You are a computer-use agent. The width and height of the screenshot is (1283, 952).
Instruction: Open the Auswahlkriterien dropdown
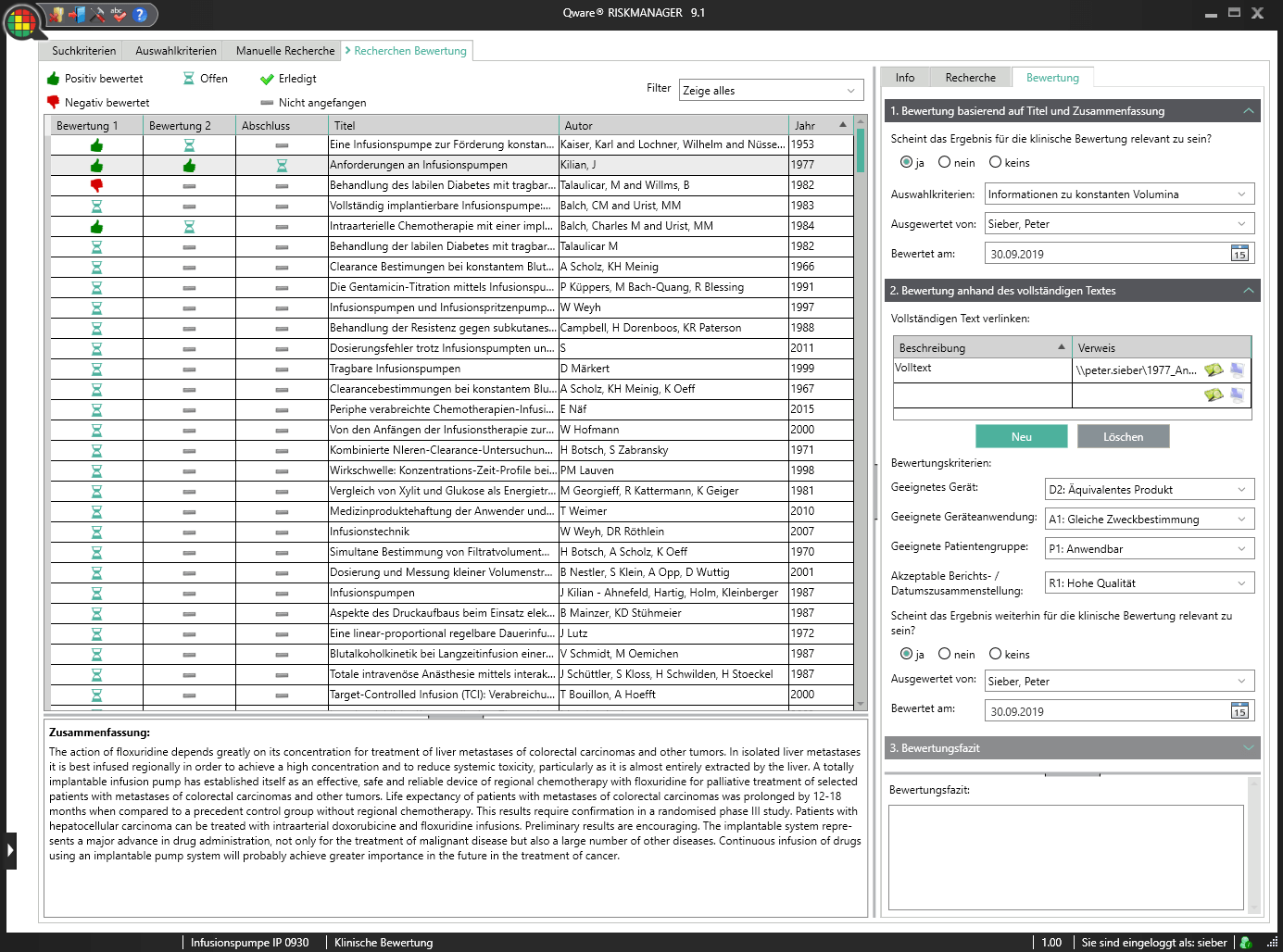(x=1119, y=194)
